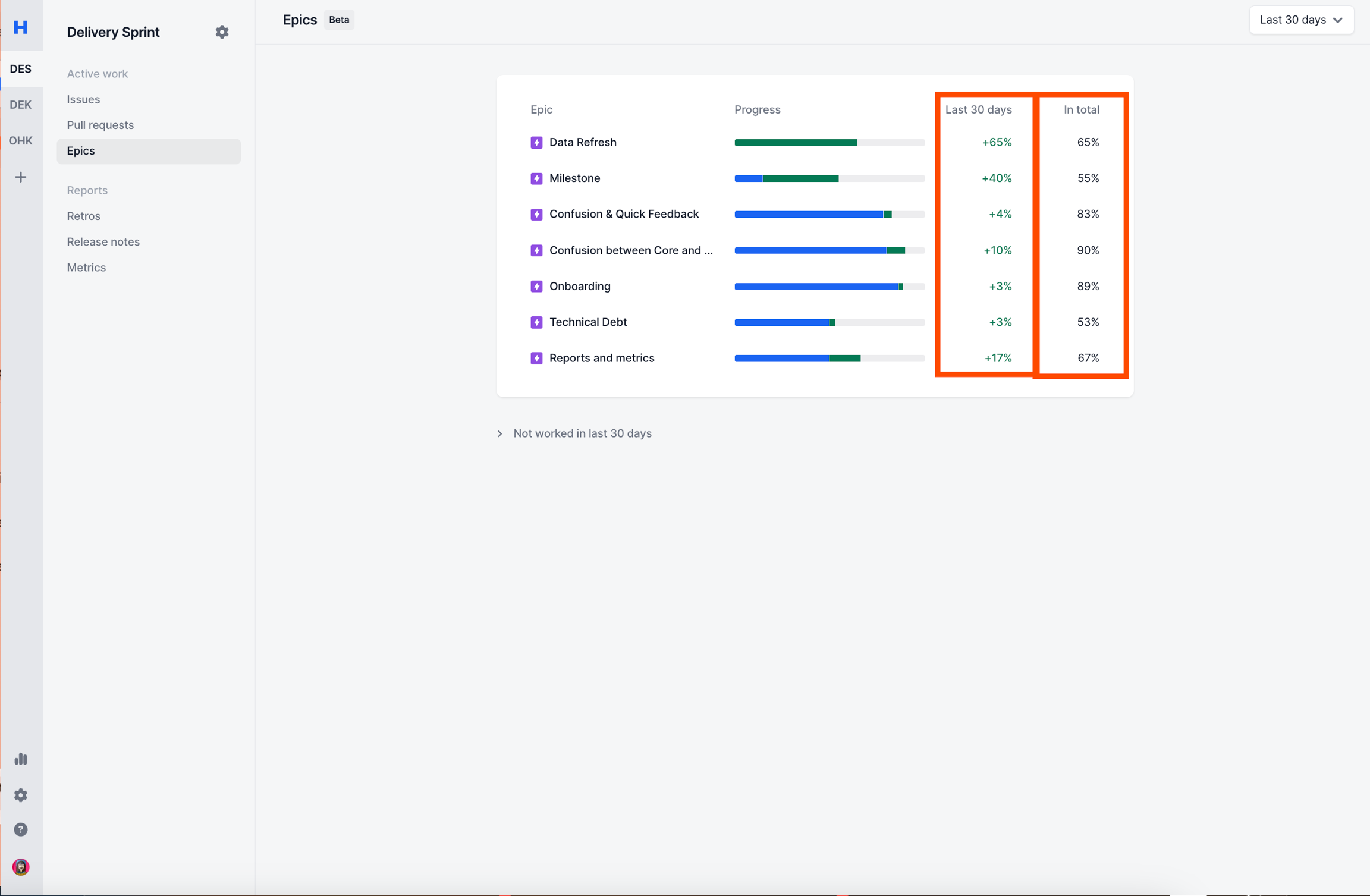
Task: Open the Pull requests page
Action: point(100,125)
